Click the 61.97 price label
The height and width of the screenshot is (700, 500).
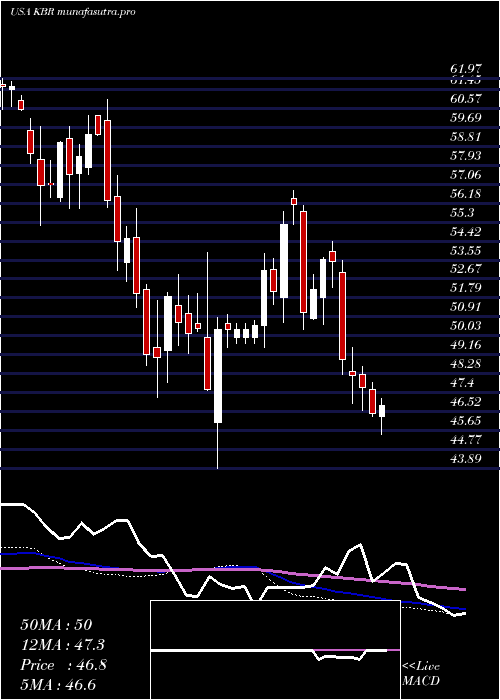(466, 69)
